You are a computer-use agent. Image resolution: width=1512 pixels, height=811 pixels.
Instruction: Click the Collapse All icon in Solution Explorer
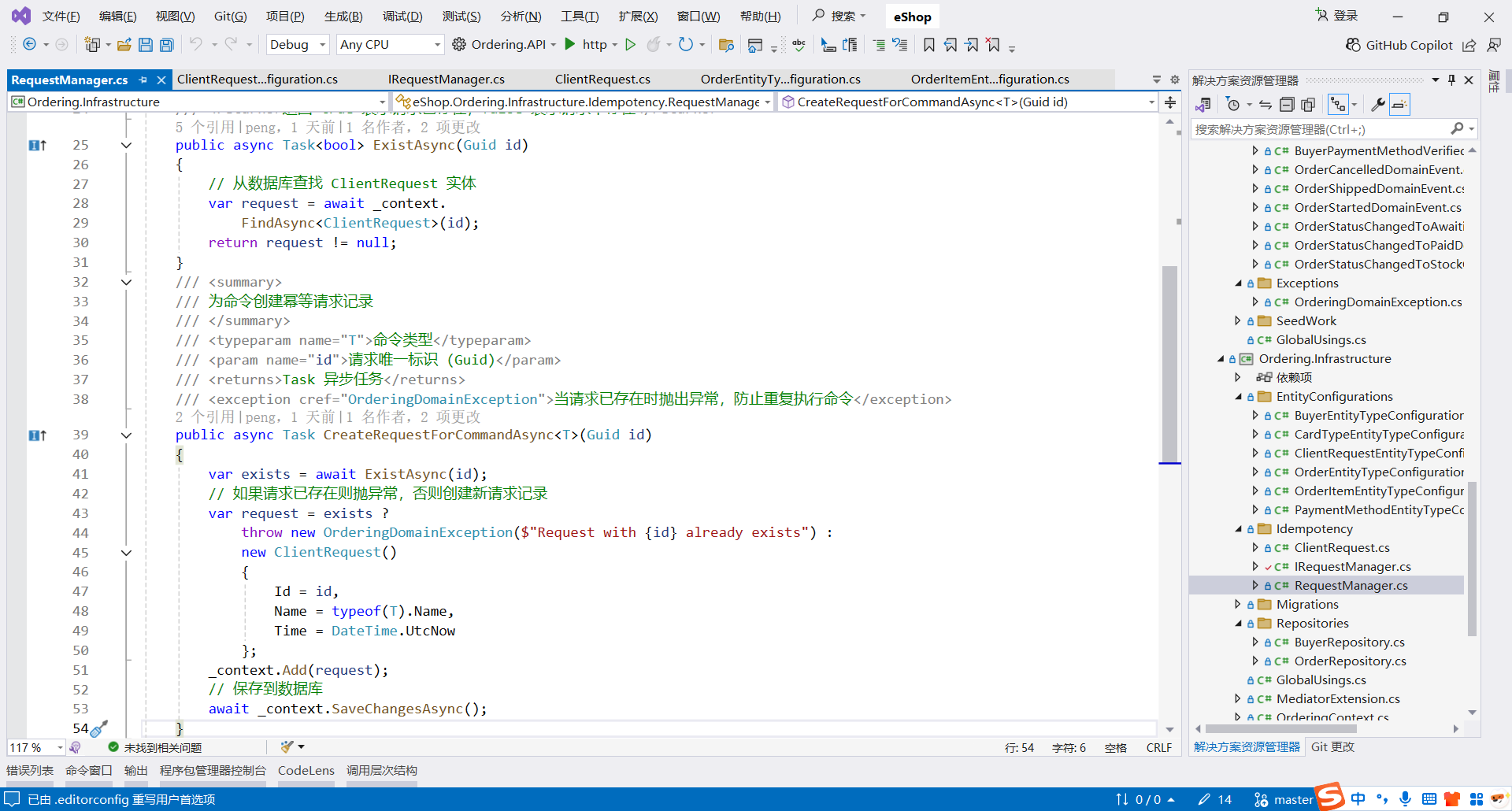pos(1287,104)
